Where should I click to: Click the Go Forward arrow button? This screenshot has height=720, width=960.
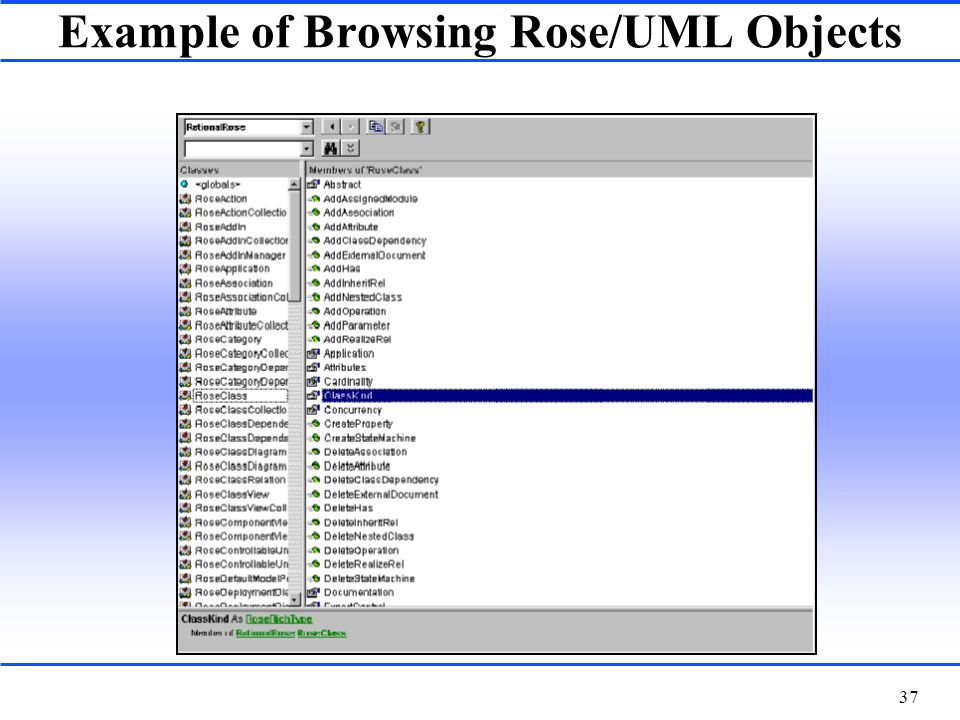tap(350, 127)
